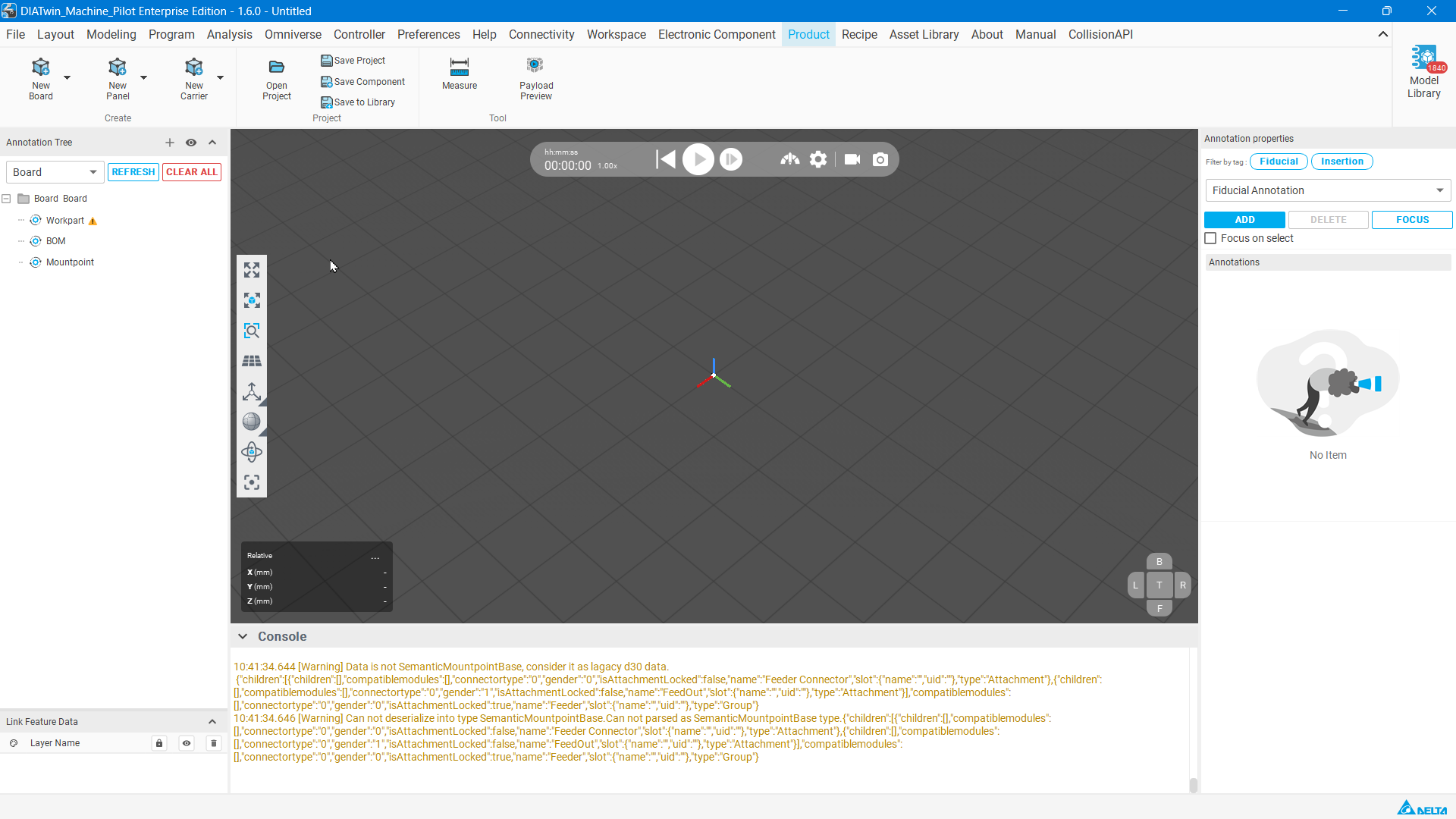
Task: Click Save to Library
Action: [358, 102]
